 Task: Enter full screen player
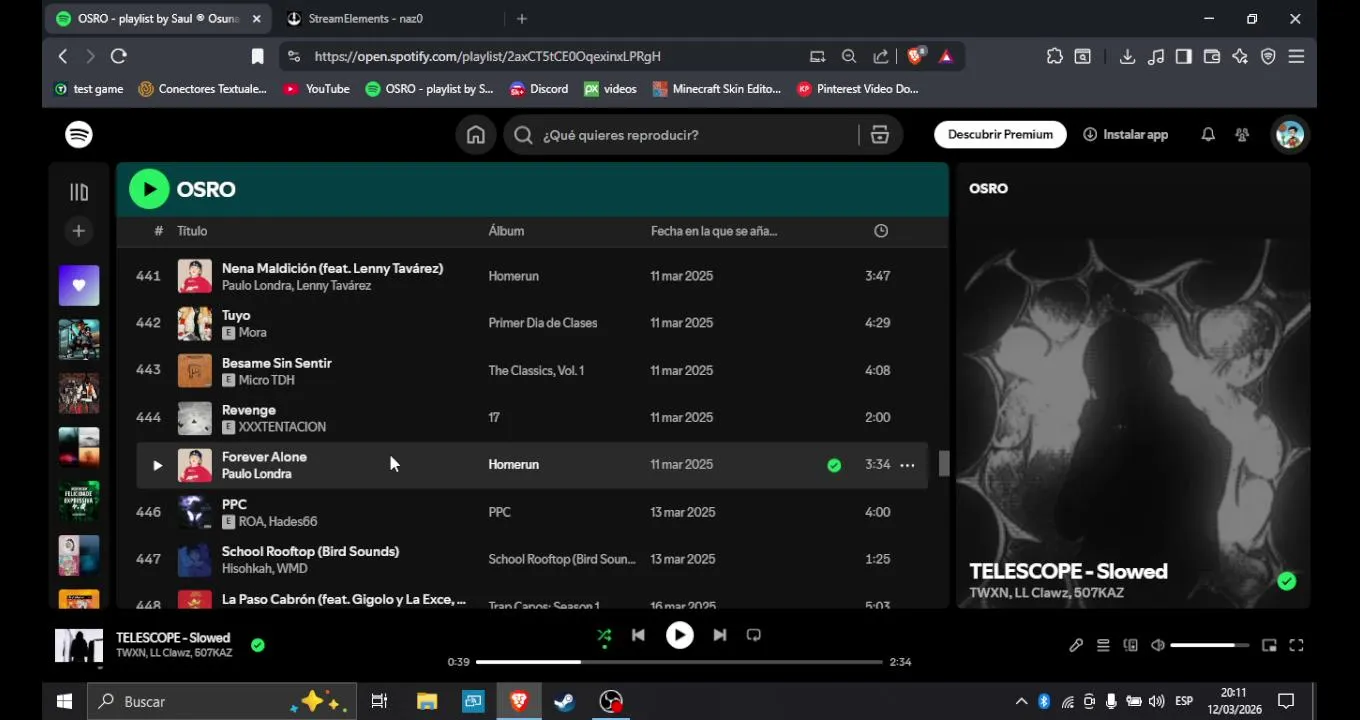pos(1296,646)
